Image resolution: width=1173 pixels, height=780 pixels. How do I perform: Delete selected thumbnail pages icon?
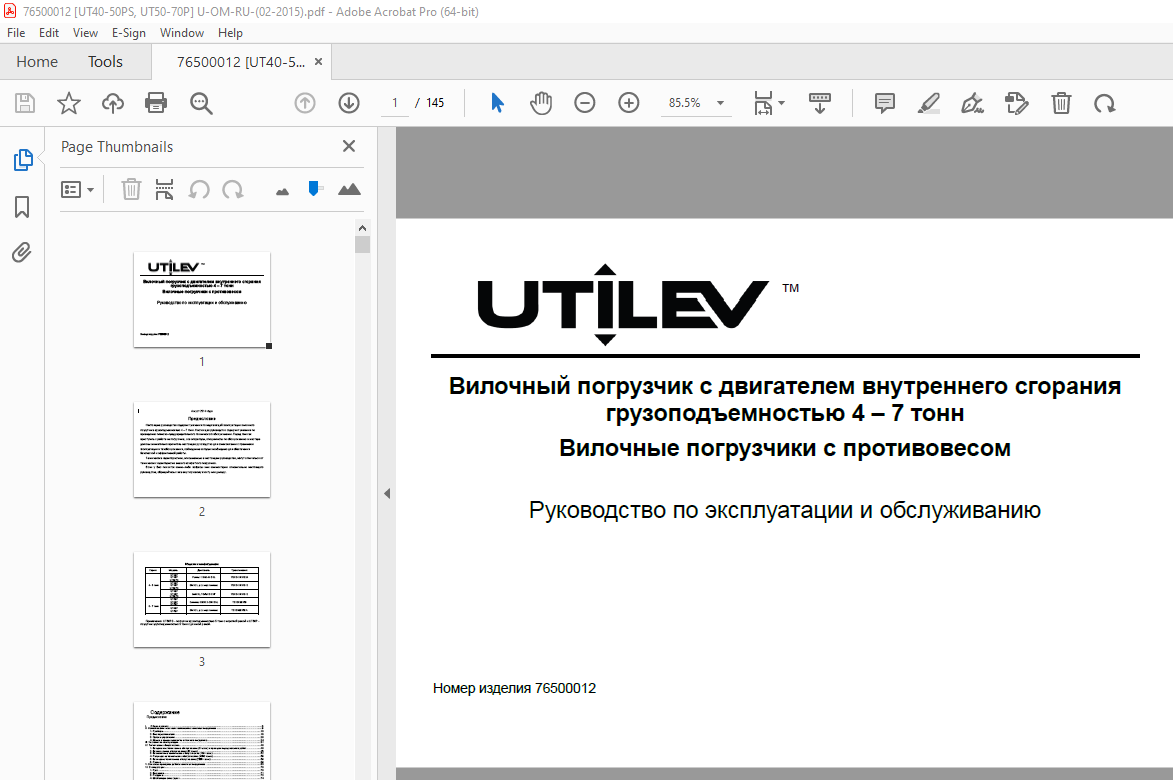coord(131,189)
